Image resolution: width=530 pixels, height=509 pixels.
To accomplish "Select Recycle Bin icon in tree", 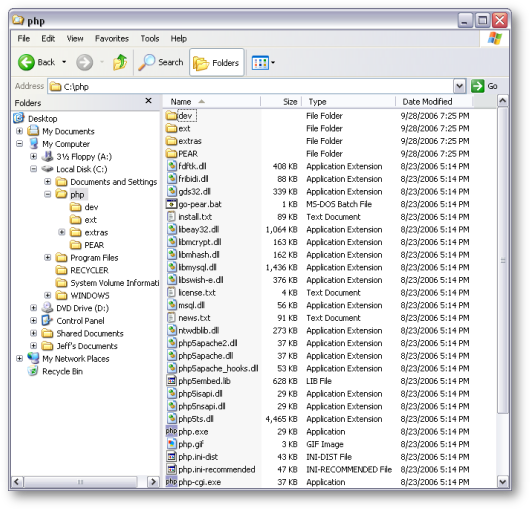I will click(33, 371).
